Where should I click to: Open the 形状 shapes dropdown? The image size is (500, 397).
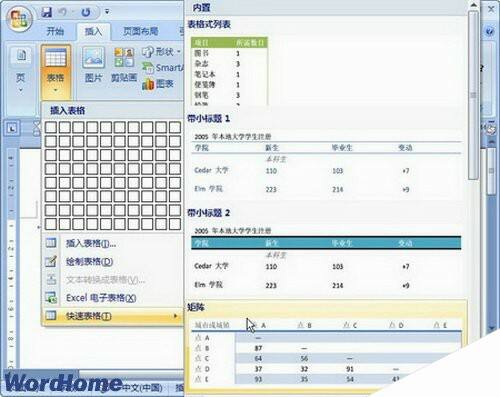pos(162,52)
